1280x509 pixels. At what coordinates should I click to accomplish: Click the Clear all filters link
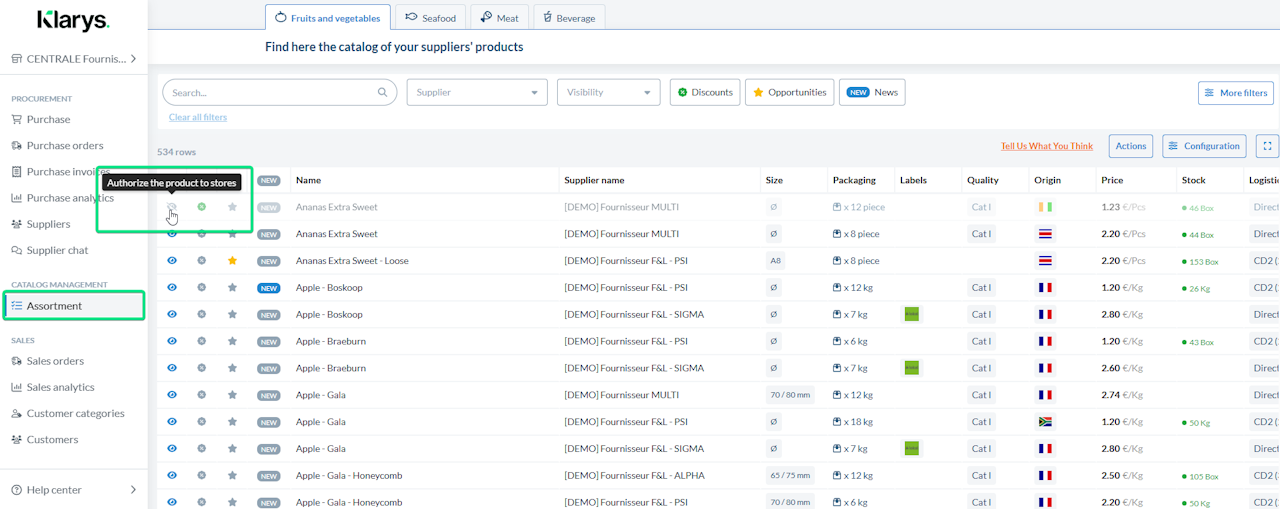[198, 117]
